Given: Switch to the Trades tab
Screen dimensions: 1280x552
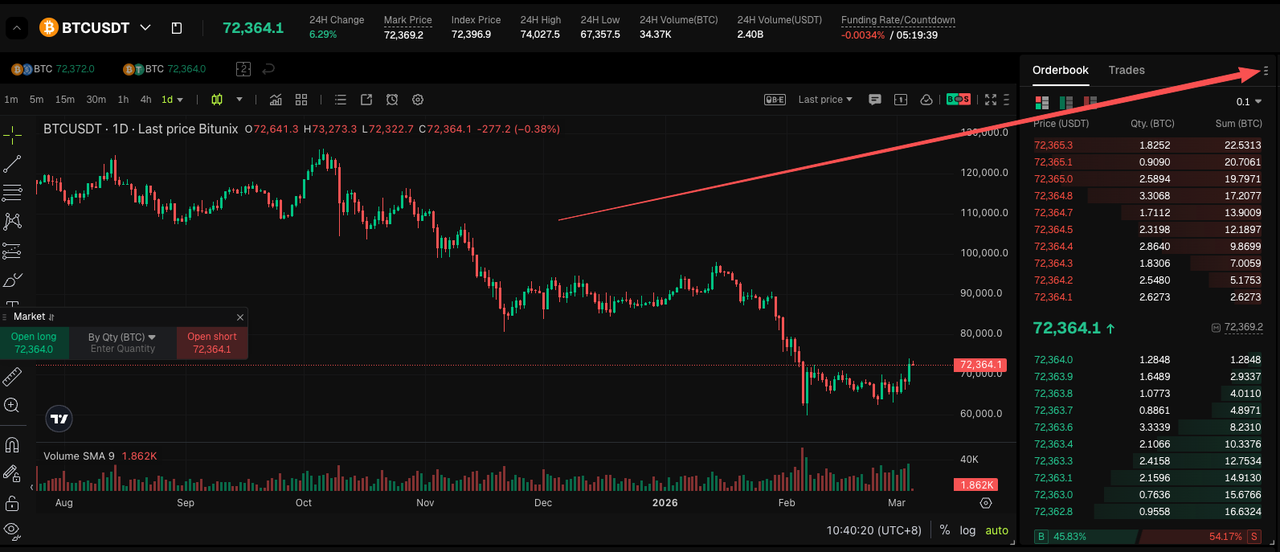Looking at the screenshot, I should 1126,70.
